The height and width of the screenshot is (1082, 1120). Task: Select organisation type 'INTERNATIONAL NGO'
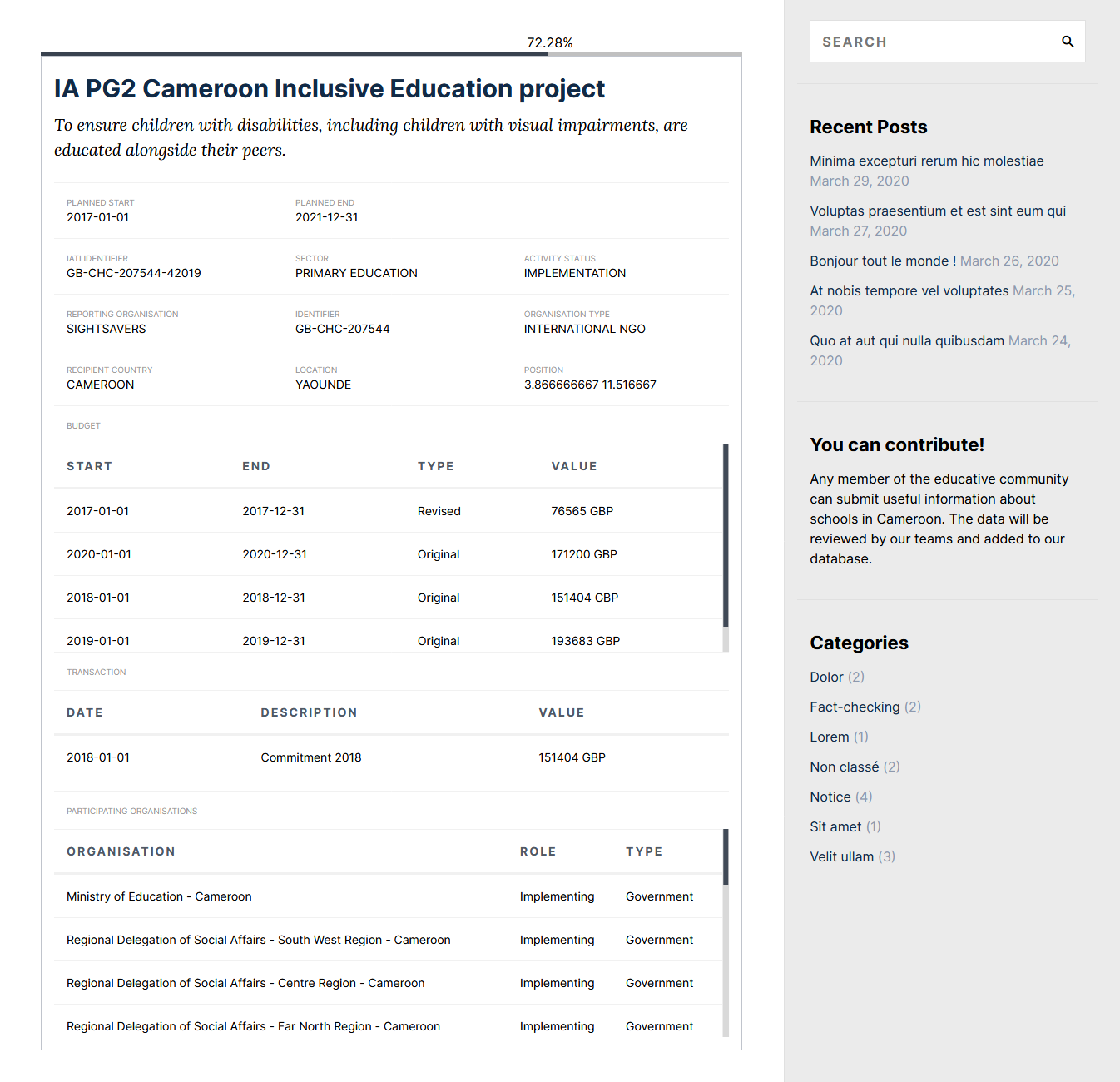585,329
